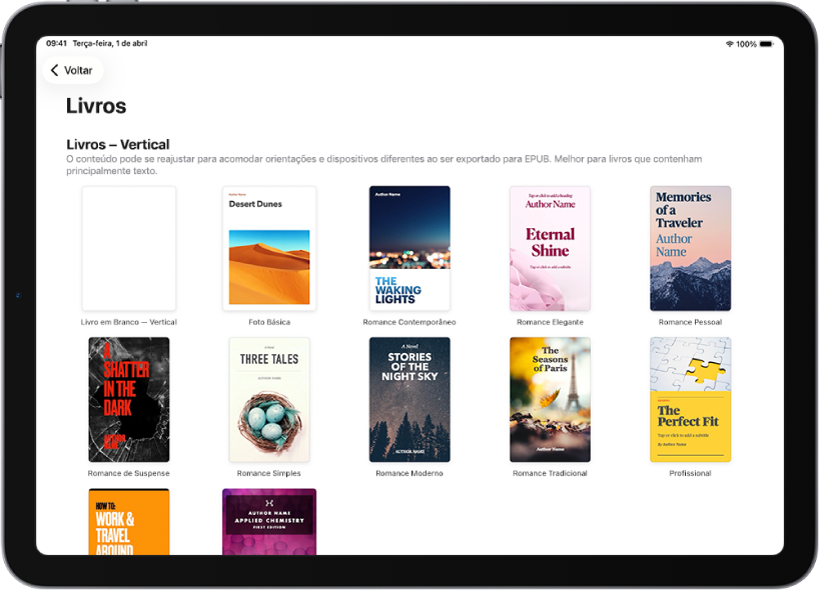
Task: Select Stories of the Night Sky template
Action: click(x=409, y=400)
